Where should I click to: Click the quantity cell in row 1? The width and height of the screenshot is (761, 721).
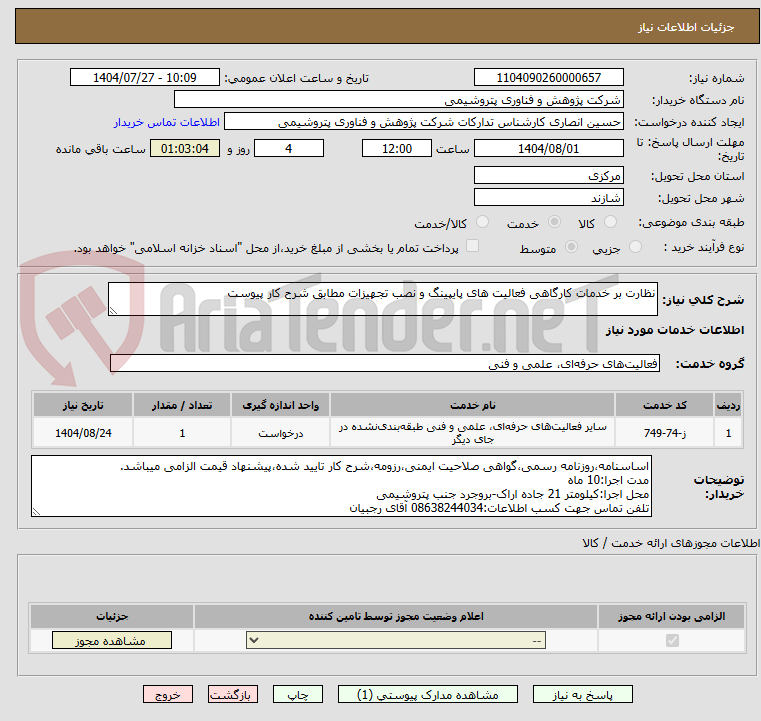pyautogui.click(x=182, y=433)
